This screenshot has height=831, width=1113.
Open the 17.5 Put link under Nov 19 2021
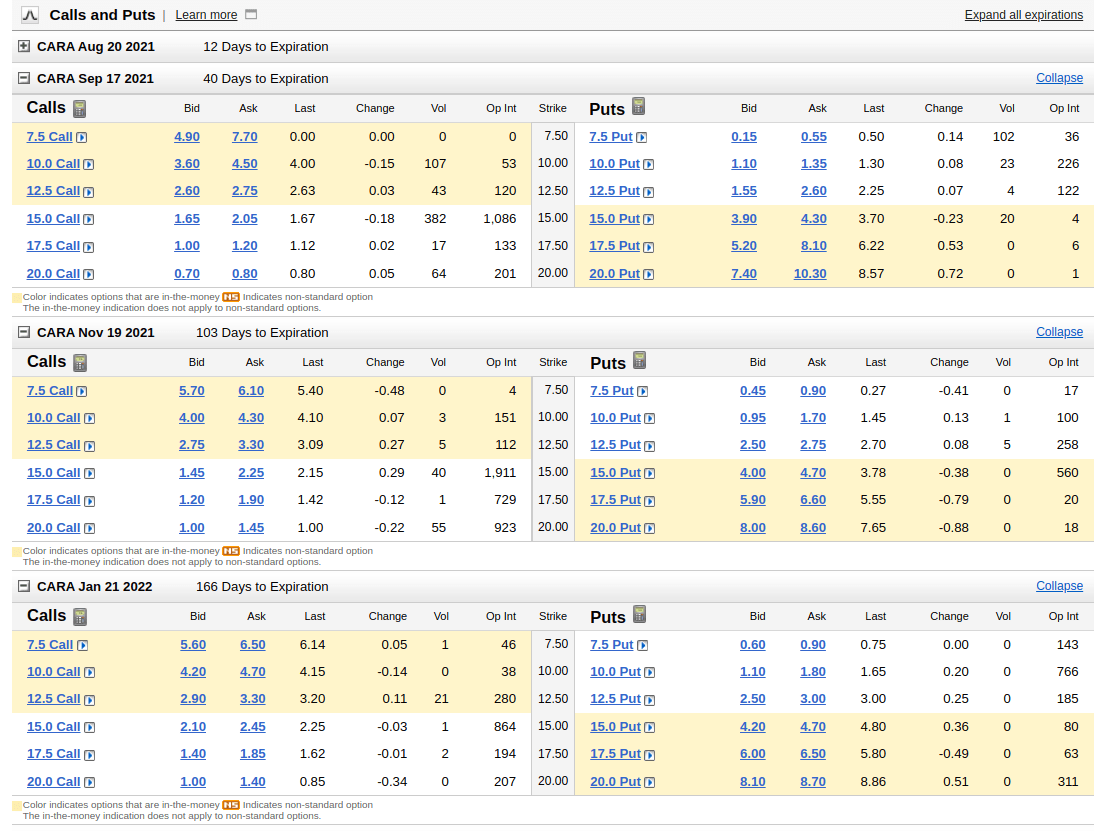[614, 500]
